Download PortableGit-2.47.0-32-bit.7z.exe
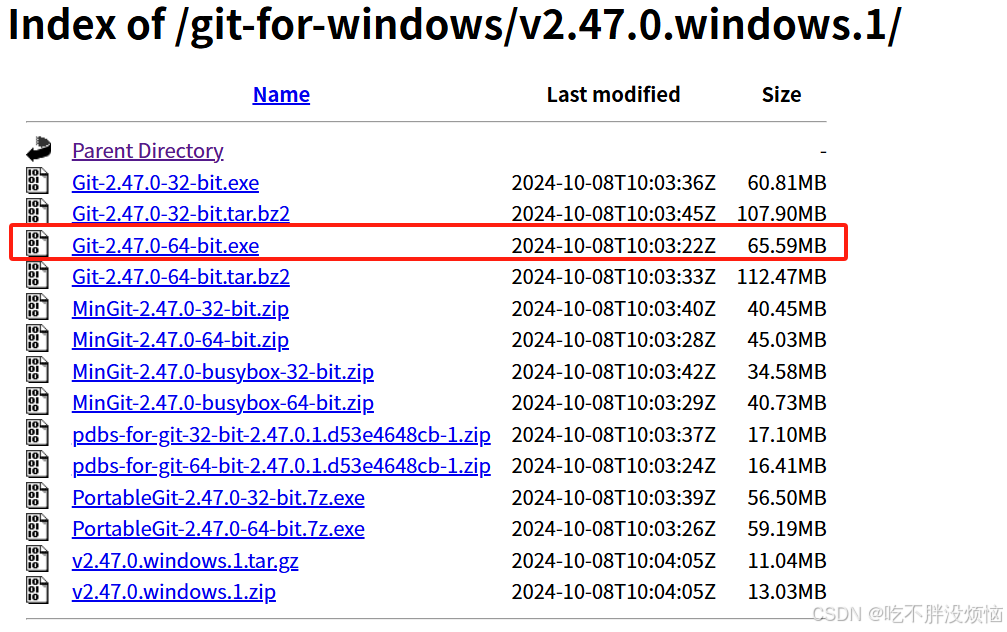1007x632 pixels. pyautogui.click(x=218, y=498)
